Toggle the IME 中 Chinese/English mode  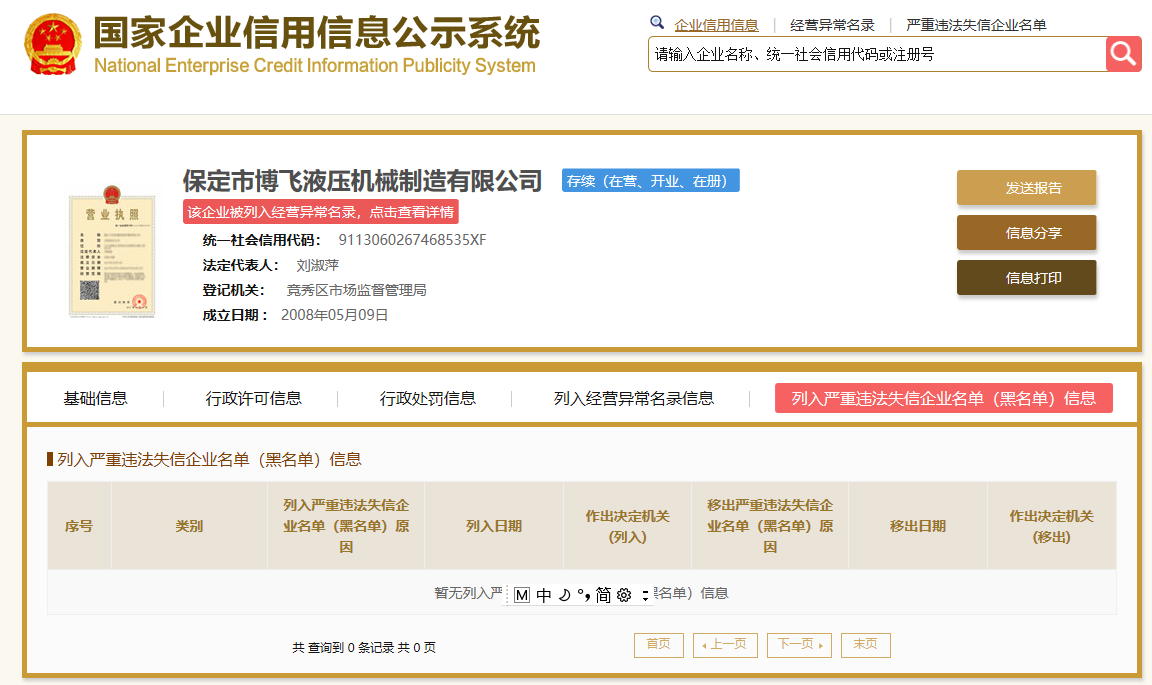click(544, 595)
